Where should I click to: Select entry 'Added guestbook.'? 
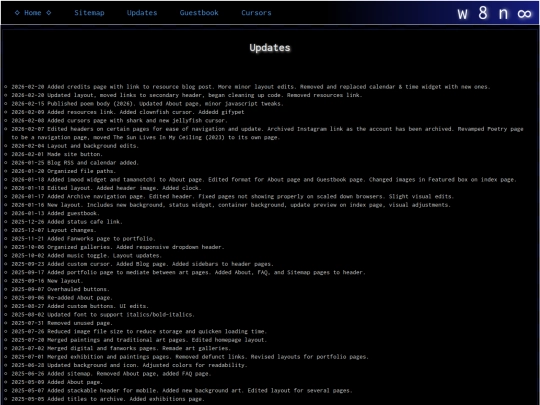tap(55, 213)
